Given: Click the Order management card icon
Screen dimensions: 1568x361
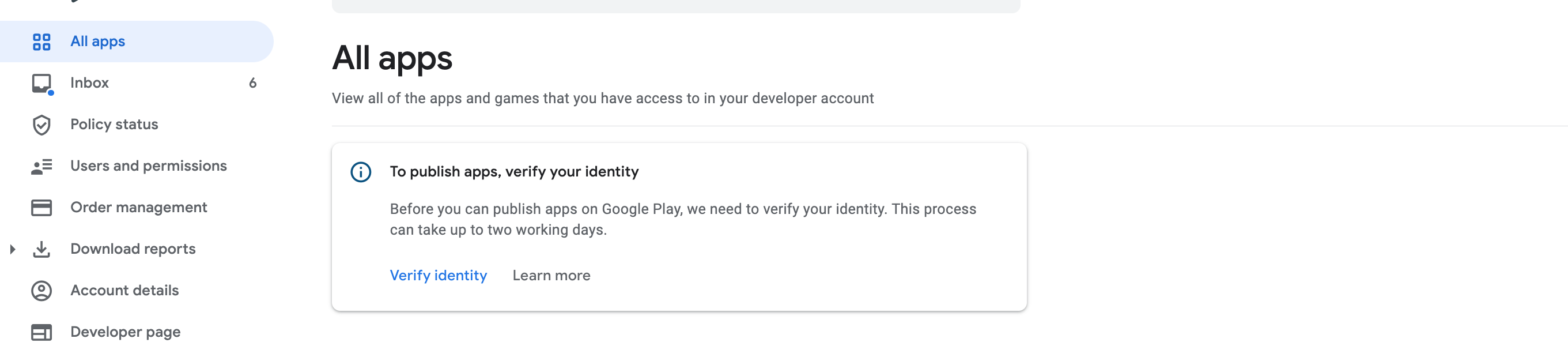Looking at the screenshot, I should (41, 208).
